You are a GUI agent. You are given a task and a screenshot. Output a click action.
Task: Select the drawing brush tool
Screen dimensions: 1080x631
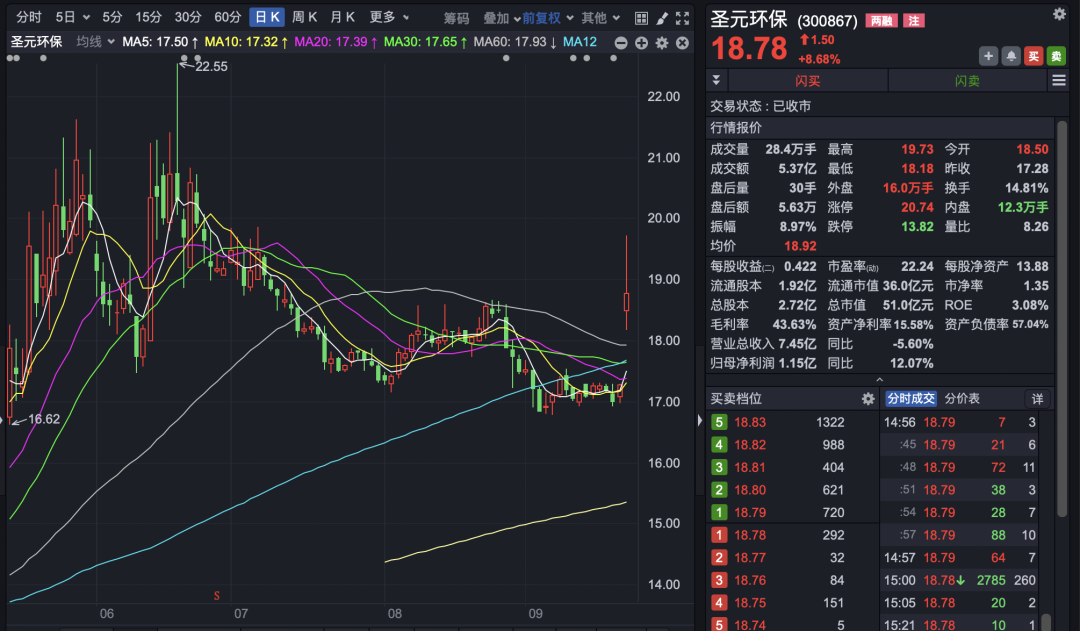click(661, 17)
